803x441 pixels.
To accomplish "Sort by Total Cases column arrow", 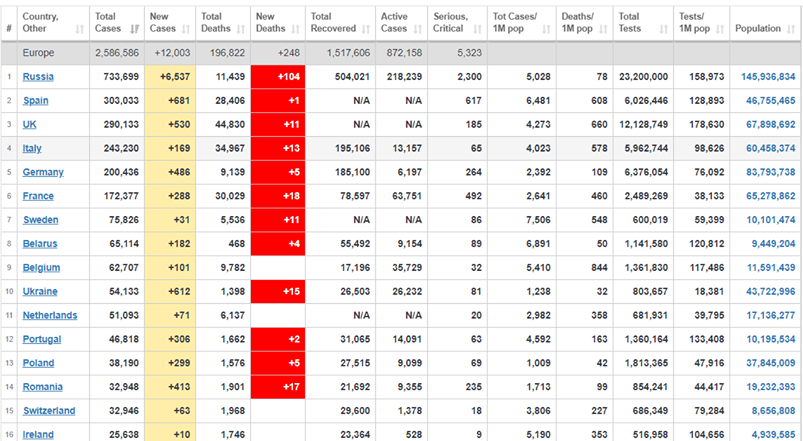I will (135, 29).
